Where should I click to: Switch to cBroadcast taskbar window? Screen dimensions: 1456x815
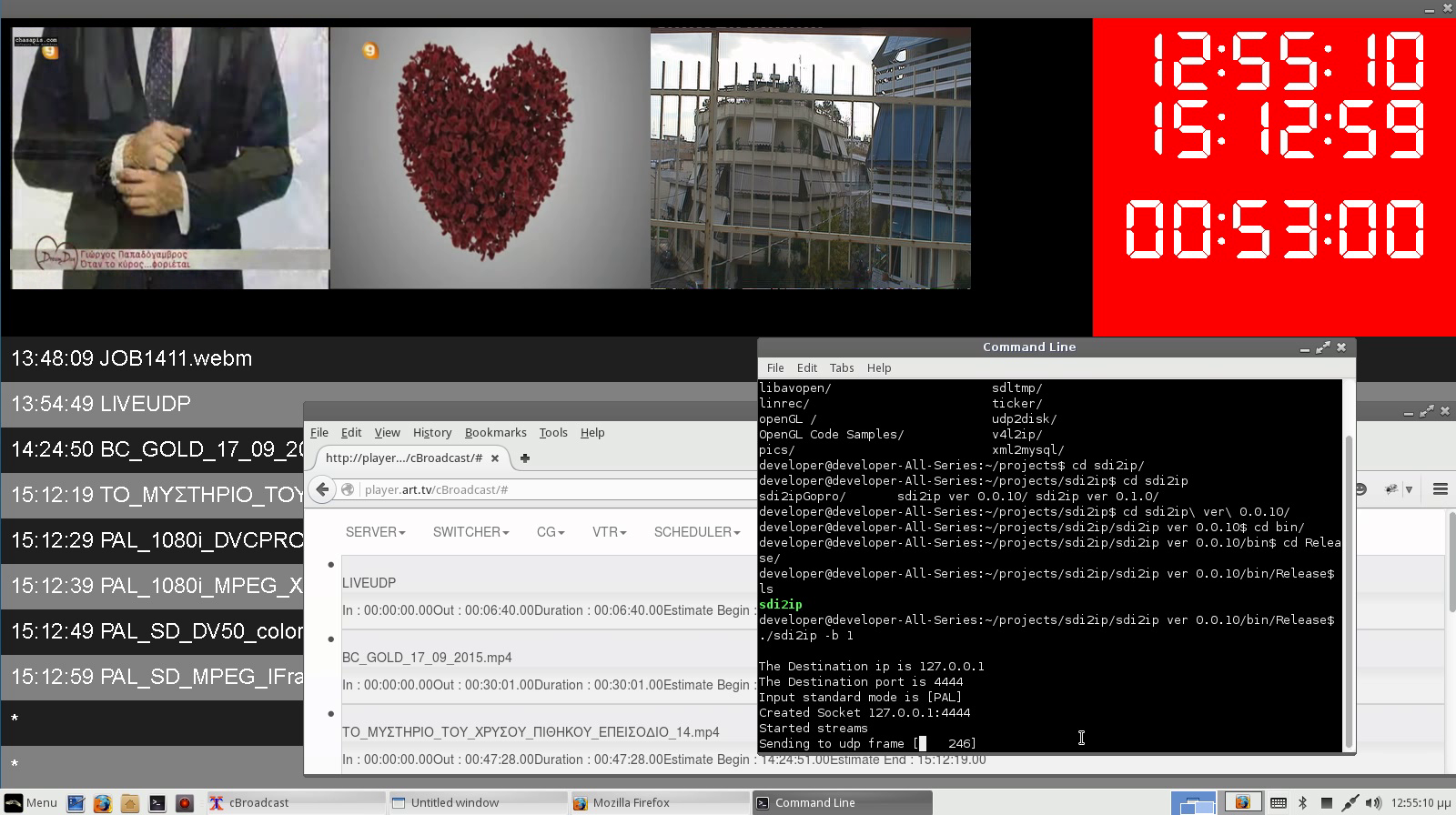pyautogui.click(x=295, y=802)
